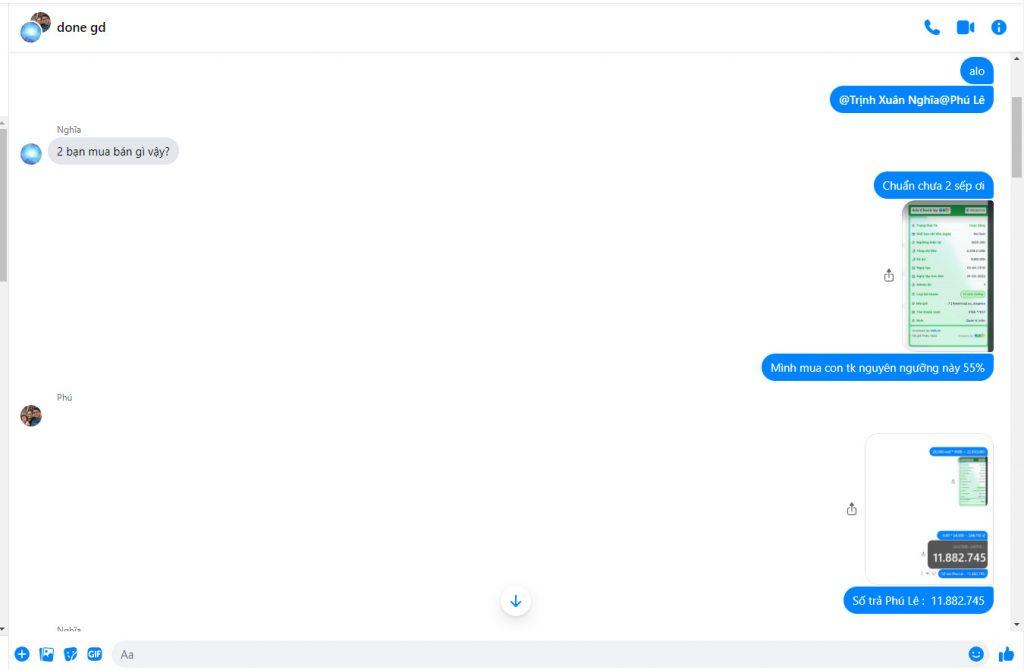Open the GIF picker

95,654
